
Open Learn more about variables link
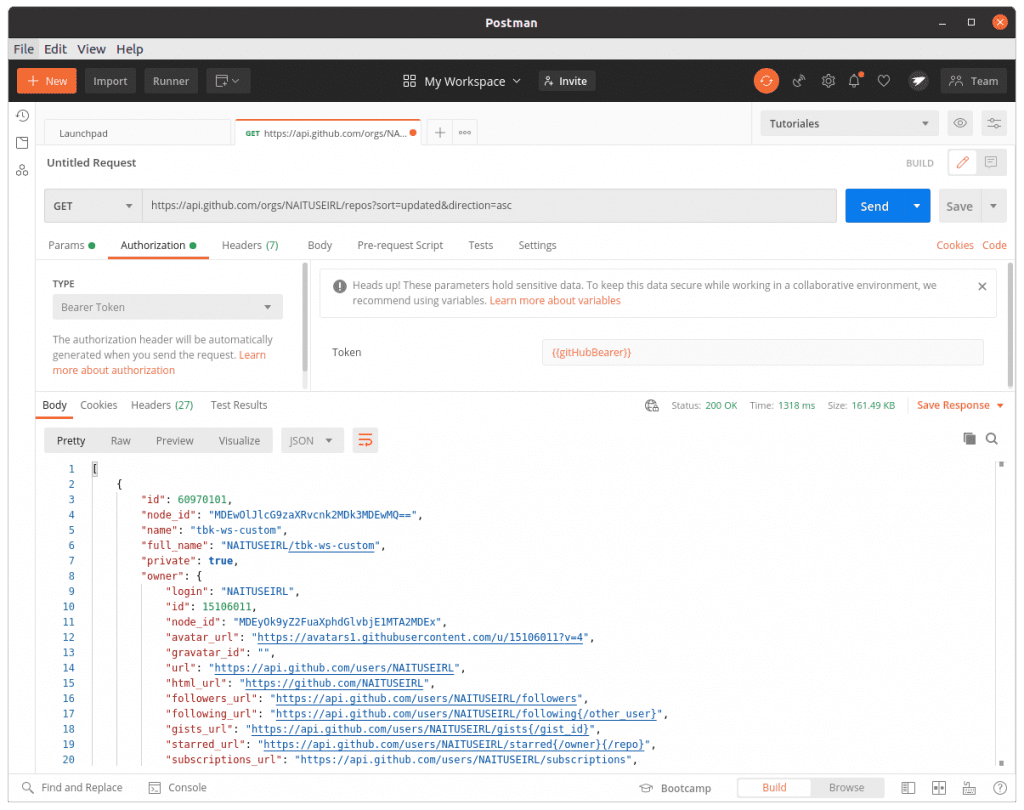pyautogui.click(x=555, y=300)
